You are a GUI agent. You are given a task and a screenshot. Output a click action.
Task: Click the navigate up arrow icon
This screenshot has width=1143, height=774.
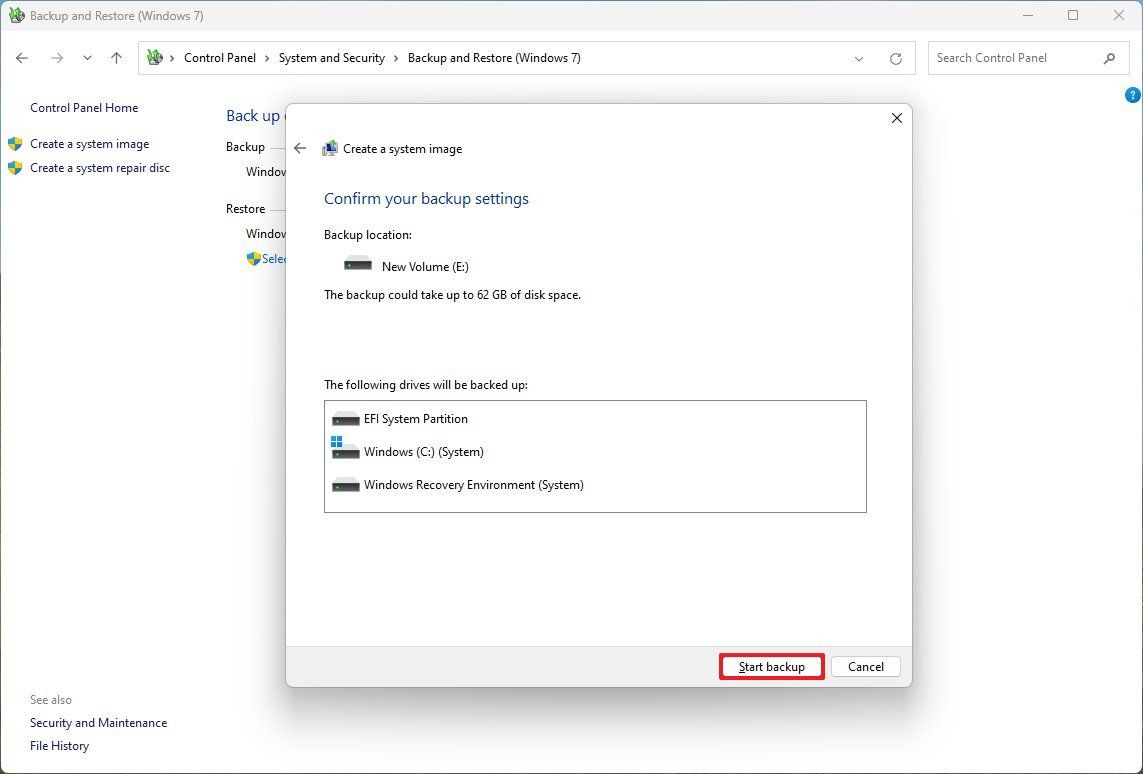[x=116, y=58]
